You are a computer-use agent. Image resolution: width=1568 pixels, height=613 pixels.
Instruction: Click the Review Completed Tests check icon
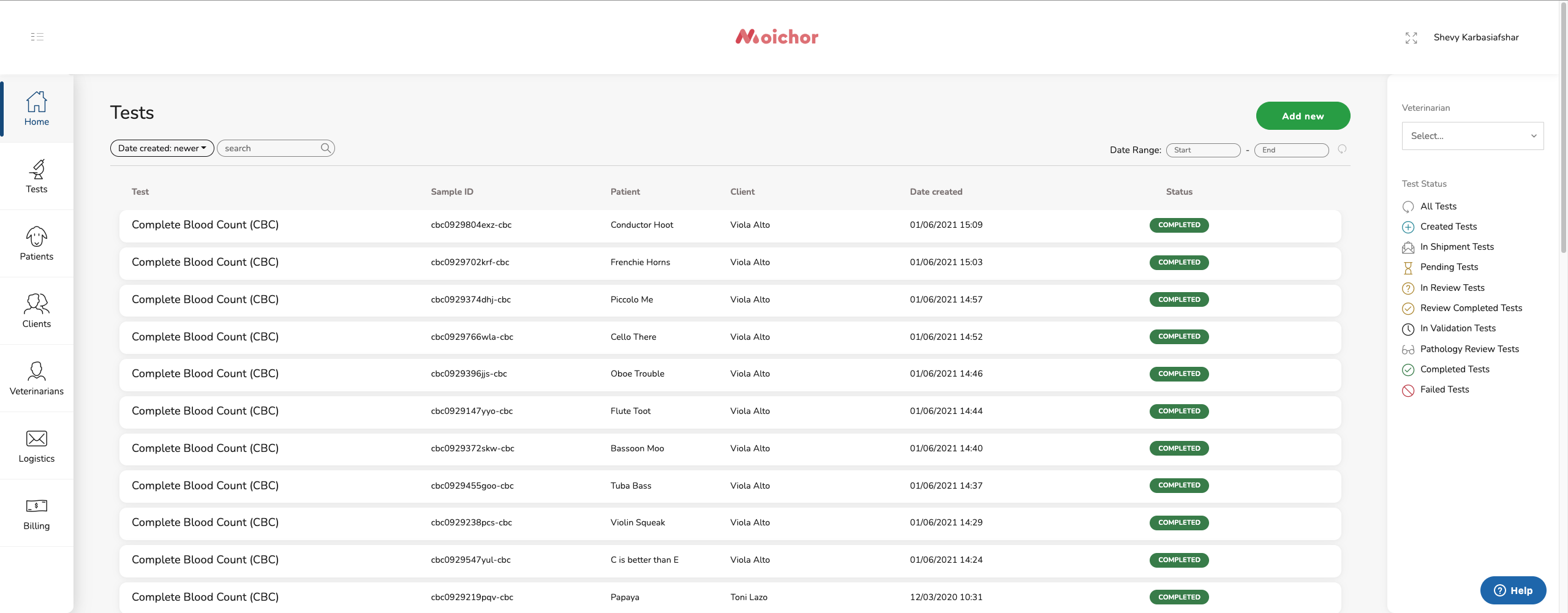[x=1408, y=309]
